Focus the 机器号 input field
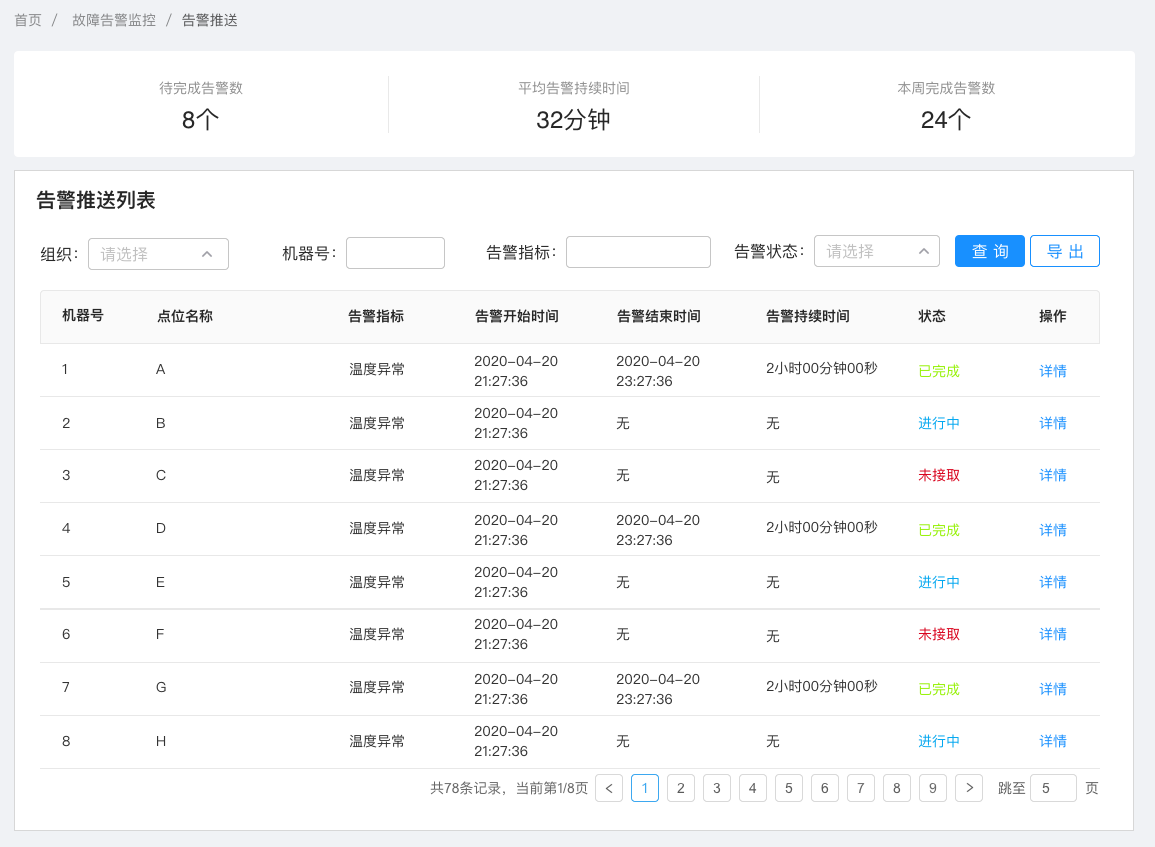 coord(395,253)
